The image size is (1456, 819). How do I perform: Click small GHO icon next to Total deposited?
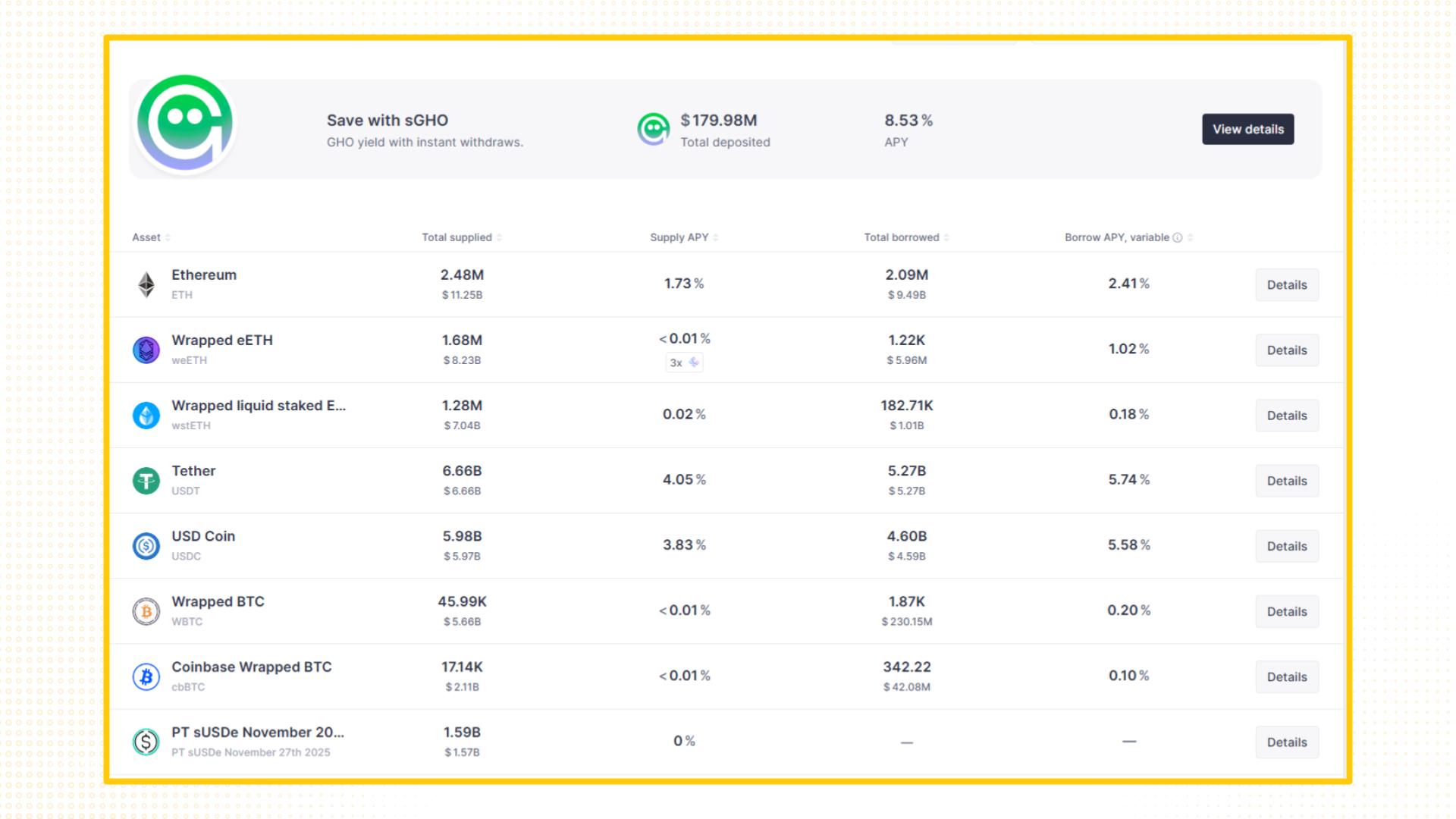(653, 130)
